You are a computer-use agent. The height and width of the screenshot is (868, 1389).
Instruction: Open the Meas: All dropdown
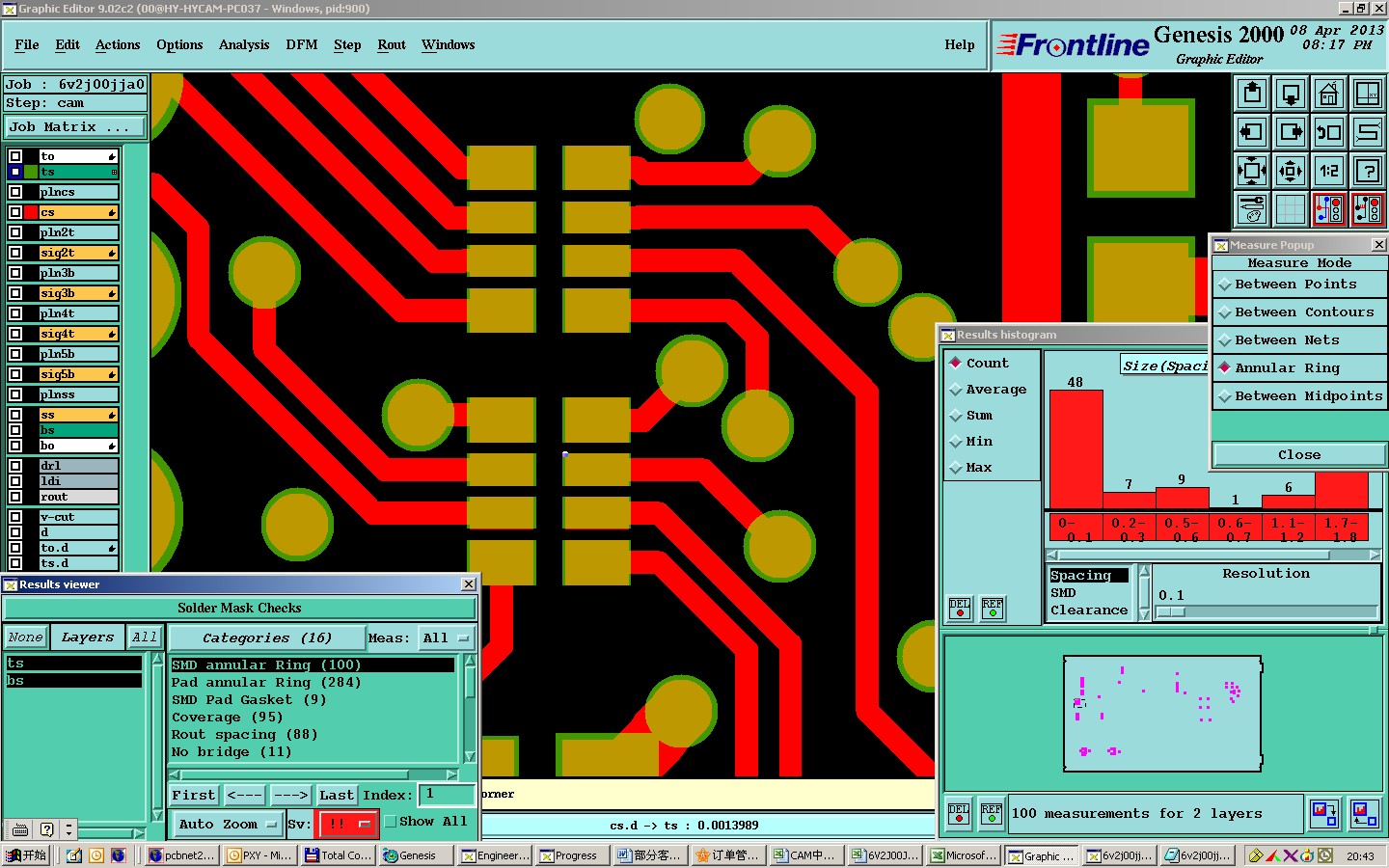coord(447,638)
